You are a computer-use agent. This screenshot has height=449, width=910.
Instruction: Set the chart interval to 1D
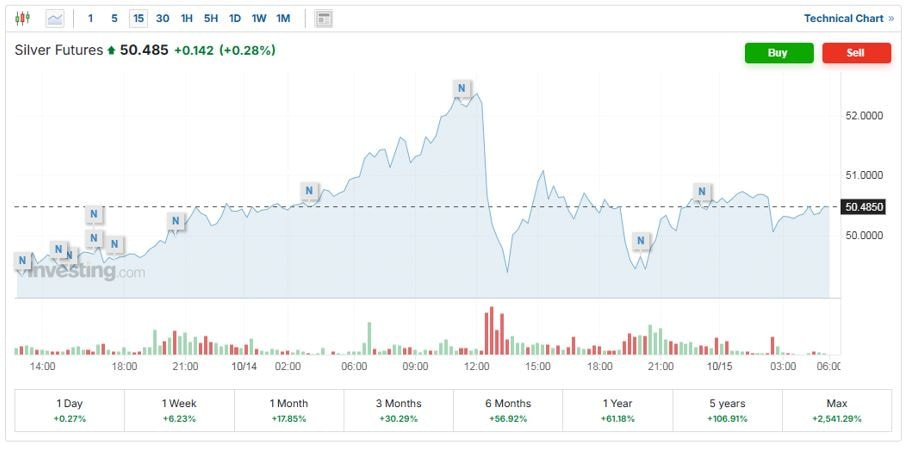pyautogui.click(x=234, y=18)
